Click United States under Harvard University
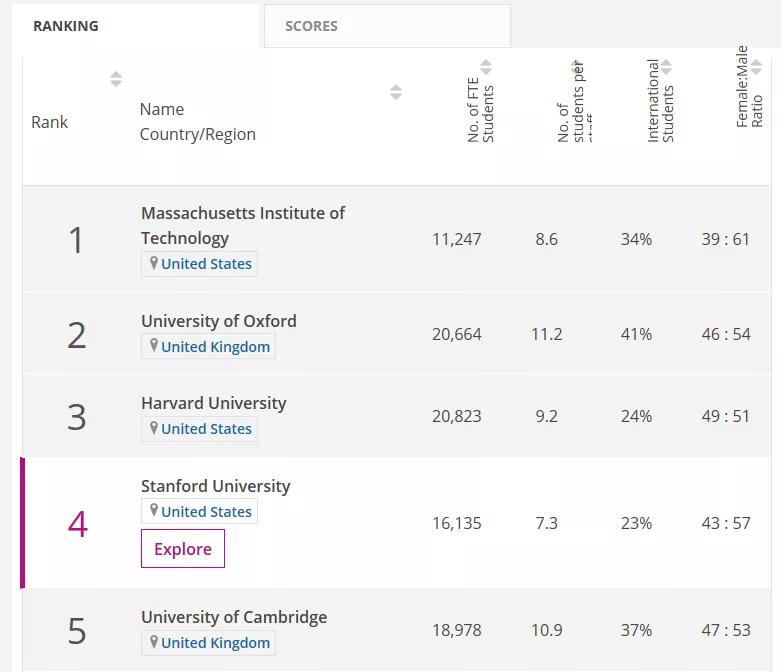 [206, 429]
